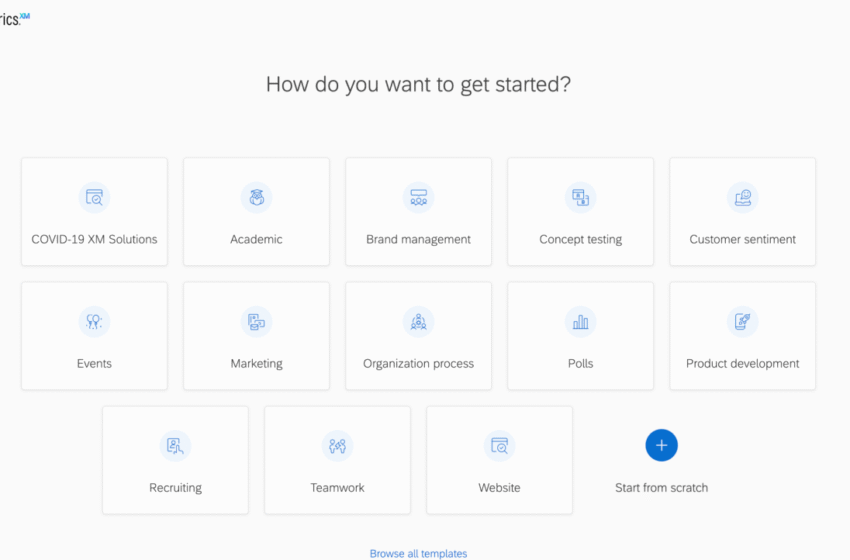Click the Events balloons icon
The width and height of the screenshot is (850, 560).
pos(94,322)
